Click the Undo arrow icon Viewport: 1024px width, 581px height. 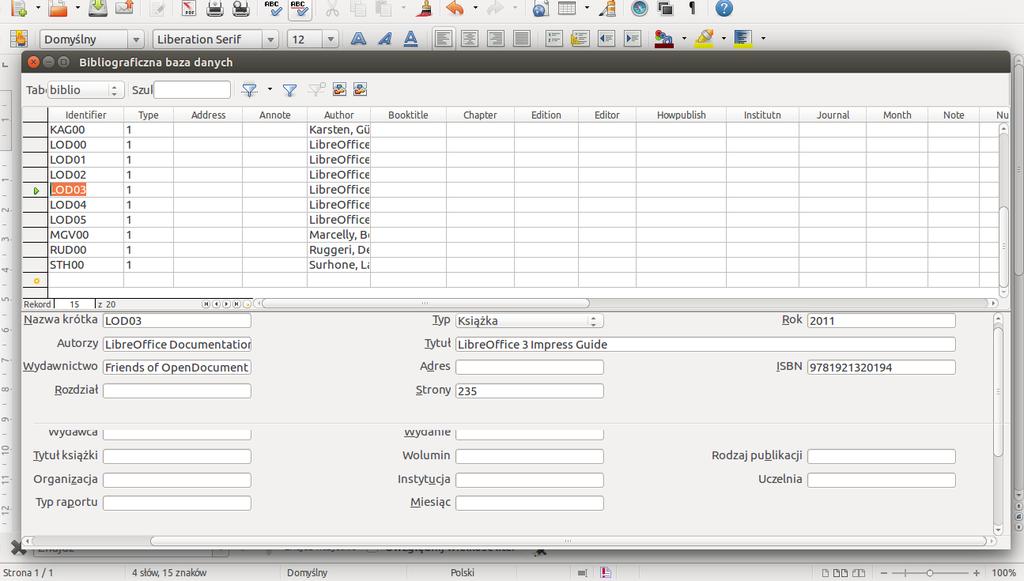tap(455, 8)
